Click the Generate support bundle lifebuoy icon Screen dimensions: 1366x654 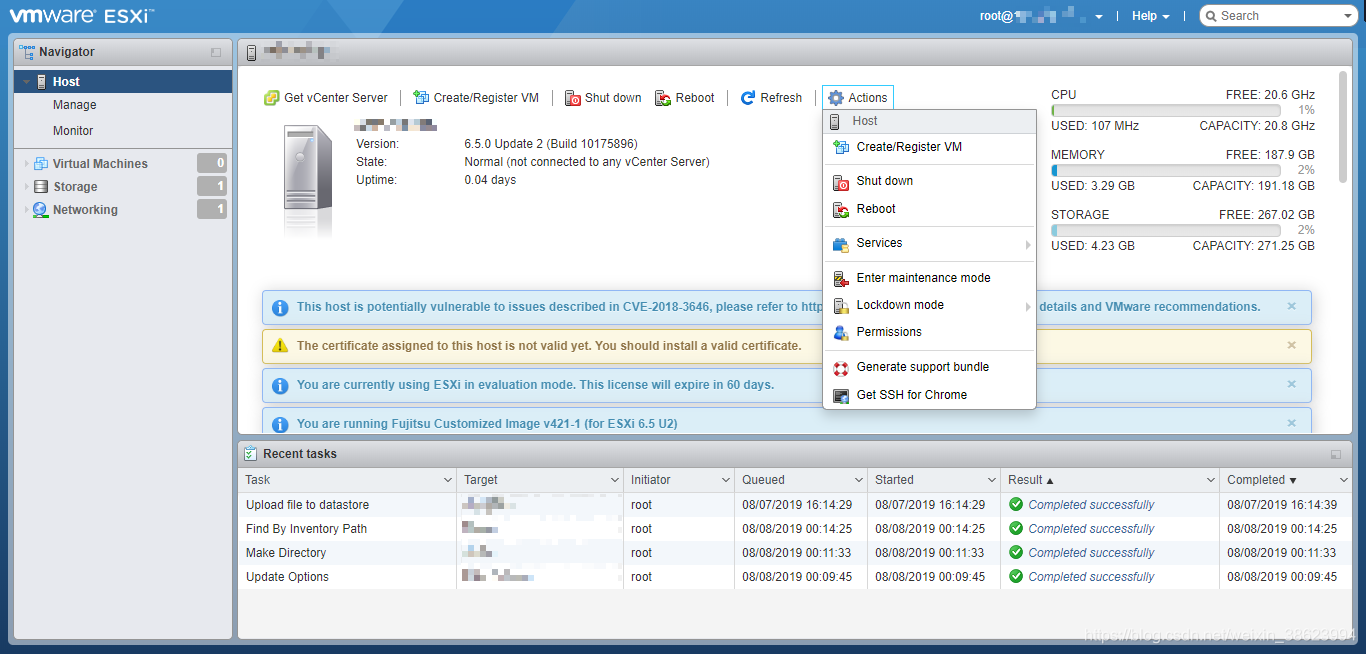tap(841, 368)
